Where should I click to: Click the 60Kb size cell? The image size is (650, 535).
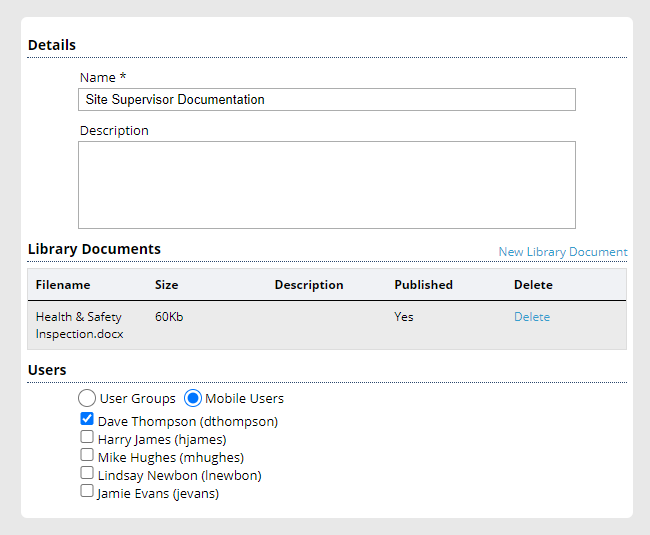point(169,317)
